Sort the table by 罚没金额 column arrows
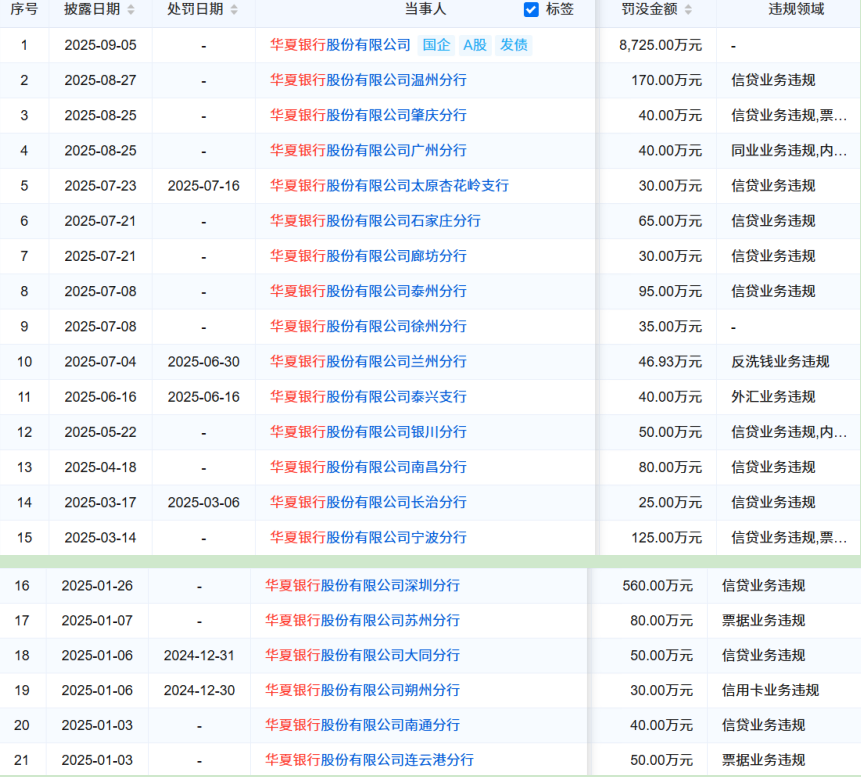The image size is (861, 777). [689, 9]
